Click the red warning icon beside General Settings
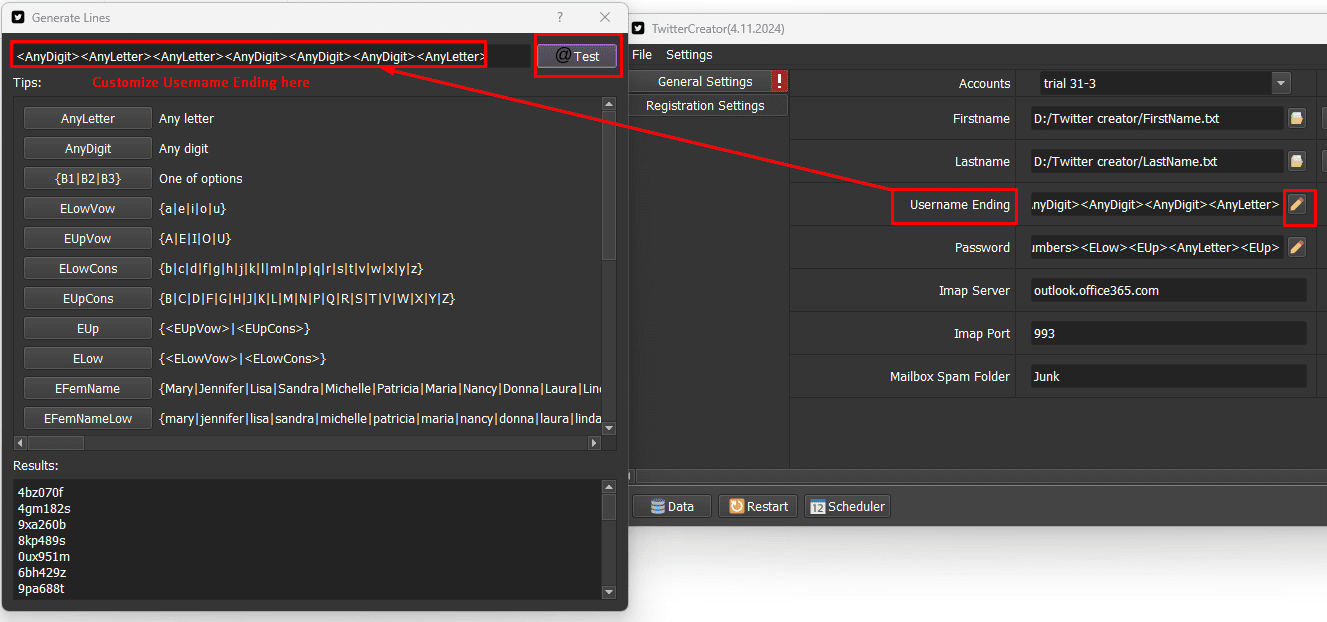Screen dimensions: 1327x622 coord(780,82)
